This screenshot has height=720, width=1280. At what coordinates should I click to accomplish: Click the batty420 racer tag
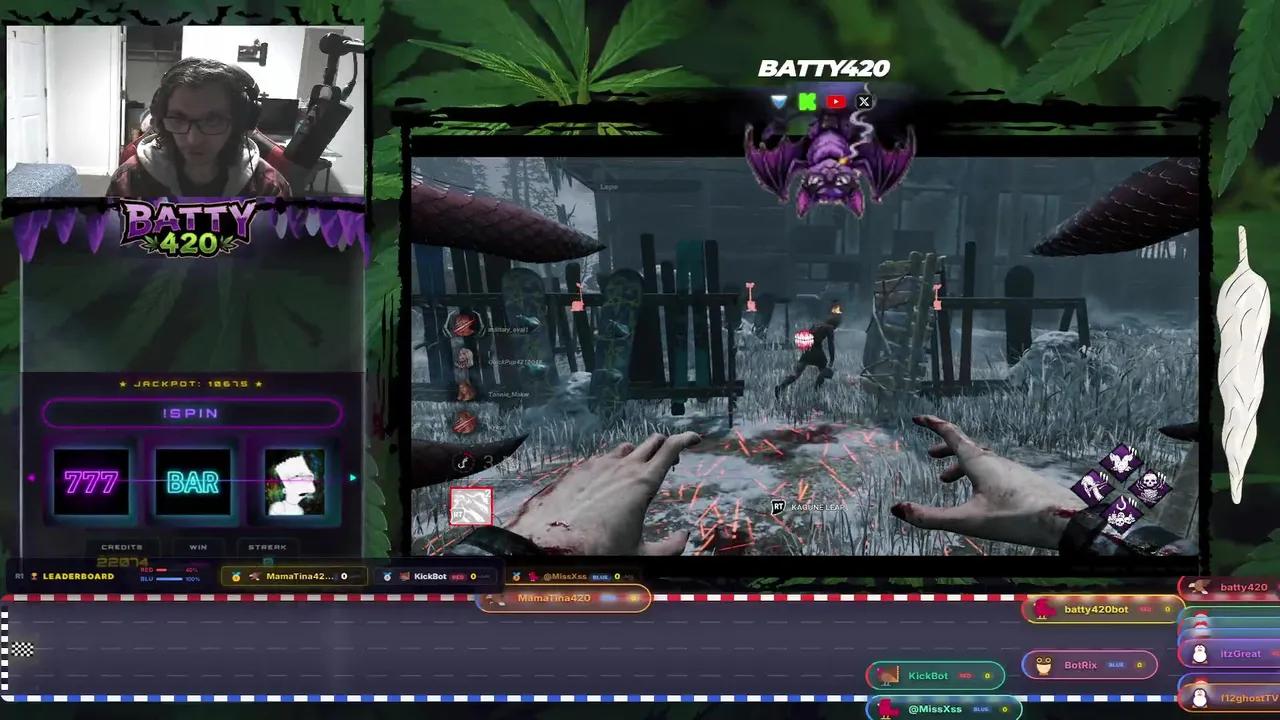coord(1229,587)
